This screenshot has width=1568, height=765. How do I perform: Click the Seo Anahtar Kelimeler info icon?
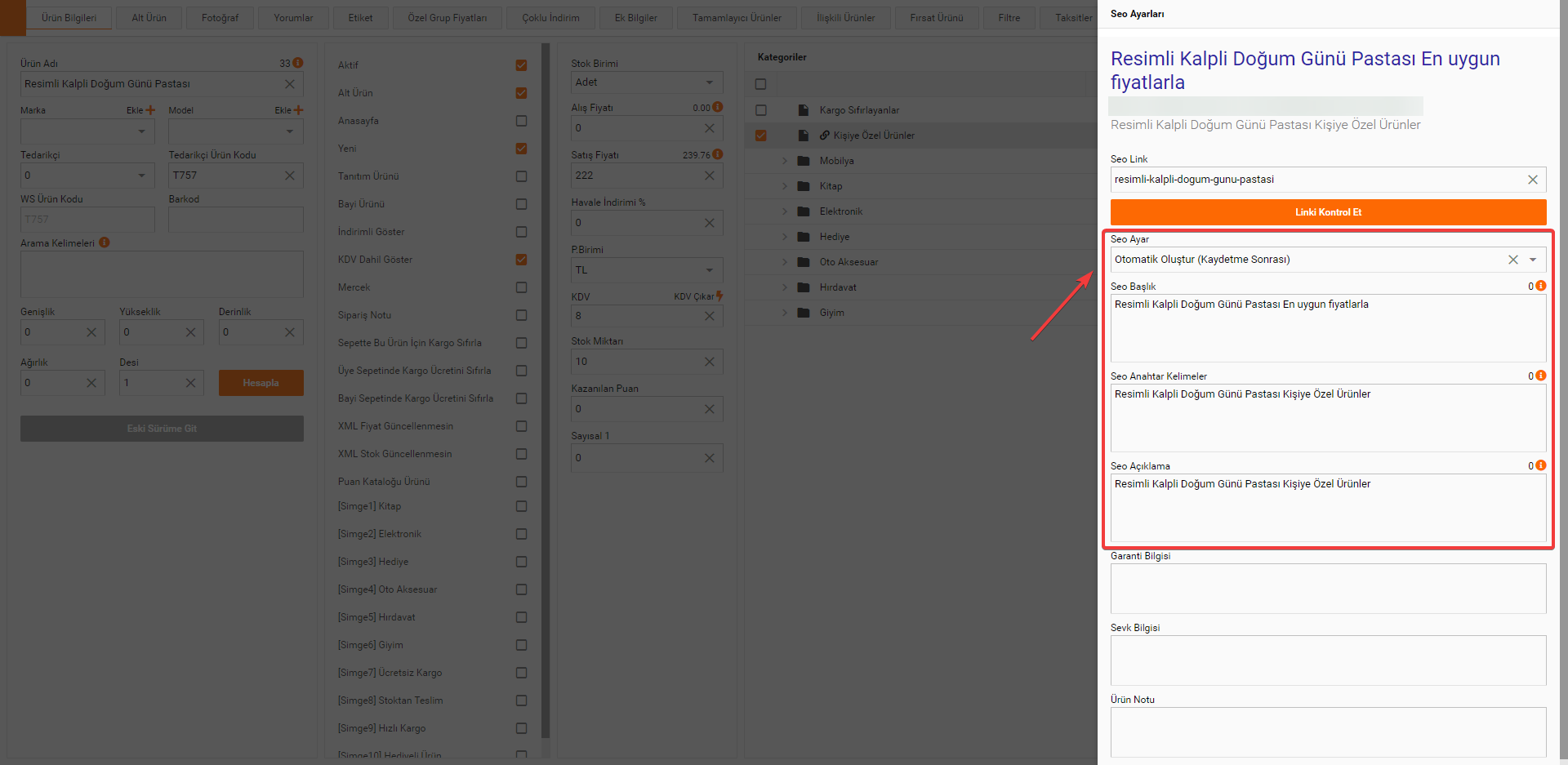pyautogui.click(x=1541, y=376)
